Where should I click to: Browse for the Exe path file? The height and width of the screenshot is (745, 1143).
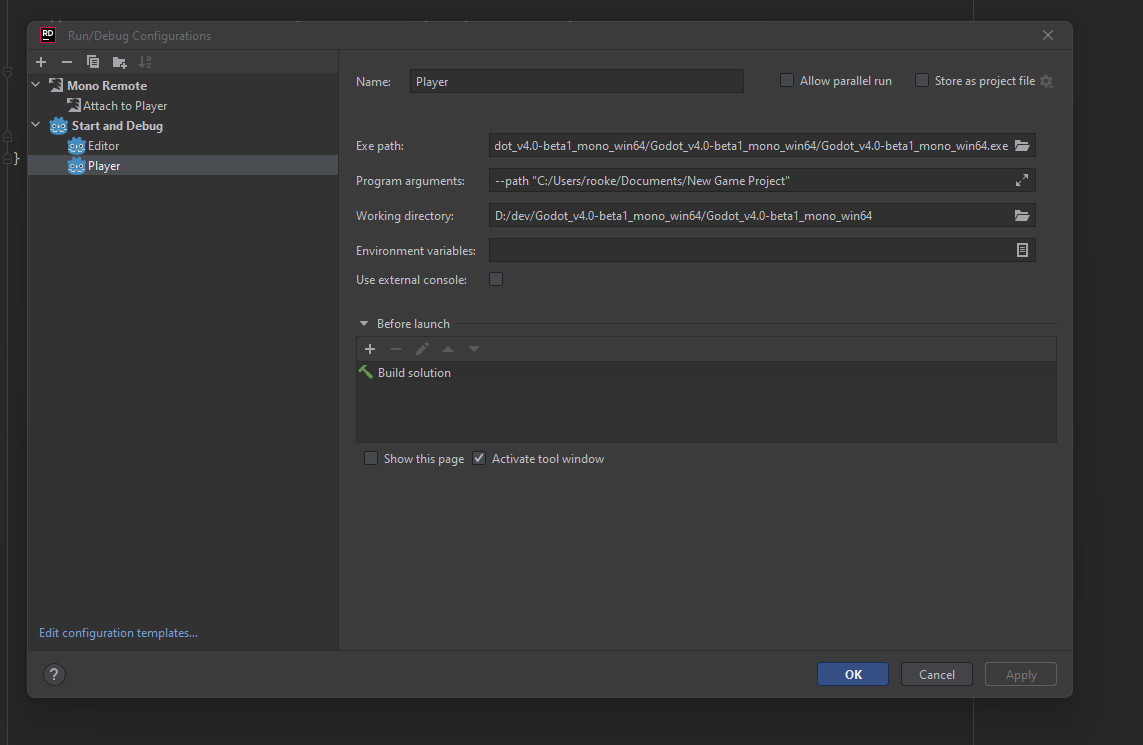coord(1022,145)
